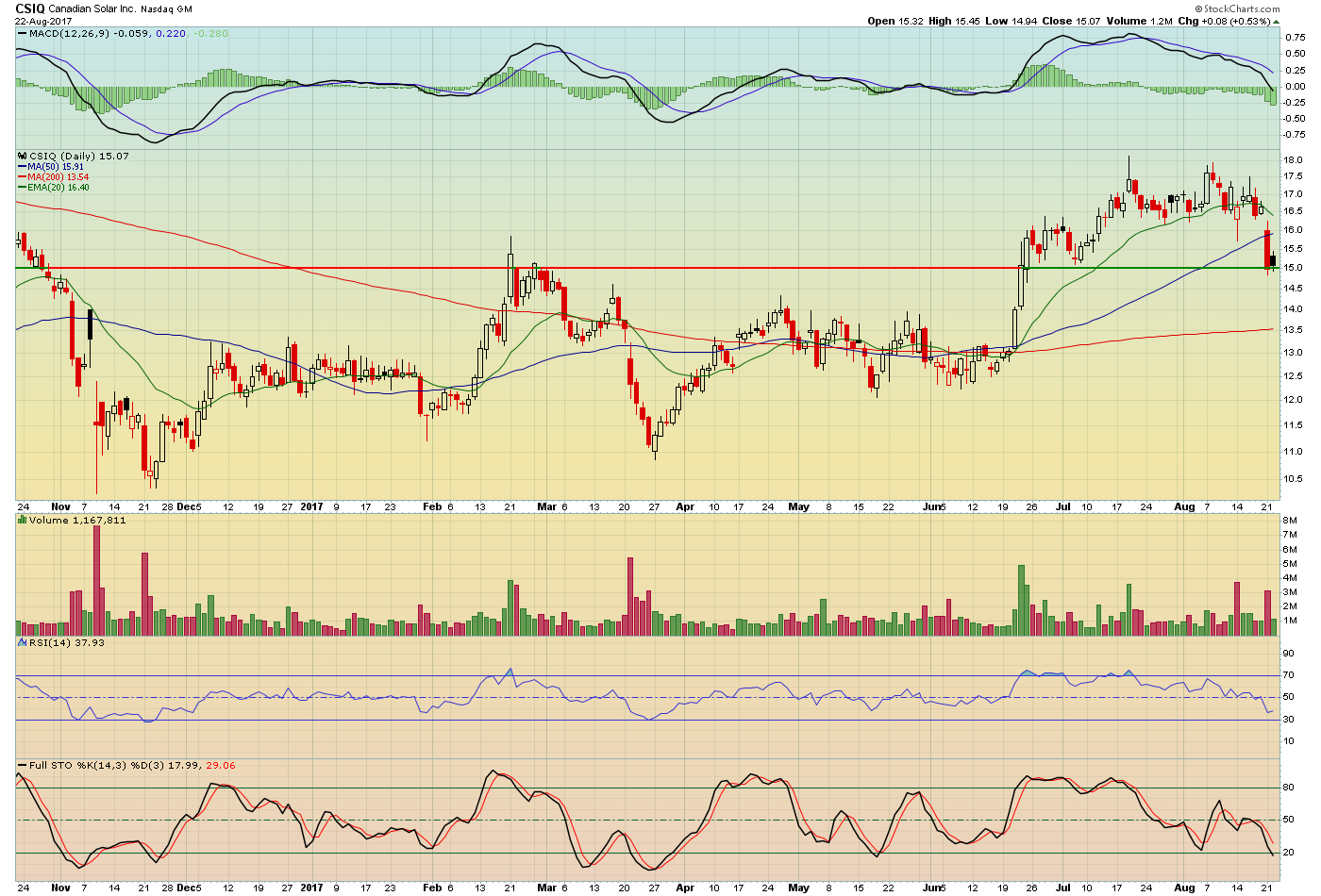Click the Volume 1,167,811 panel label
Viewport: 1321px width, 896px height.
pyautogui.click(x=77, y=520)
